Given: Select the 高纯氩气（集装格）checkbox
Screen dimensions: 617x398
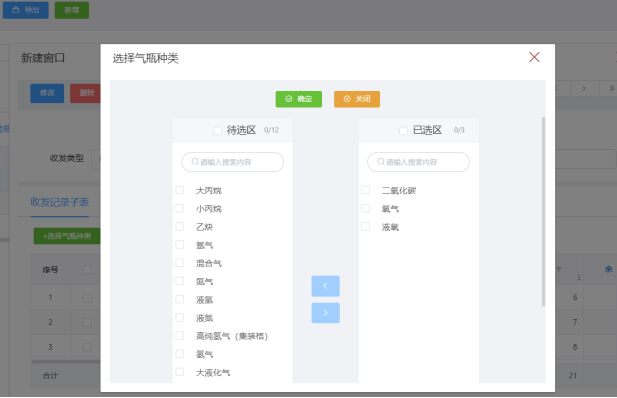Looking at the screenshot, I should pyautogui.click(x=180, y=335).
